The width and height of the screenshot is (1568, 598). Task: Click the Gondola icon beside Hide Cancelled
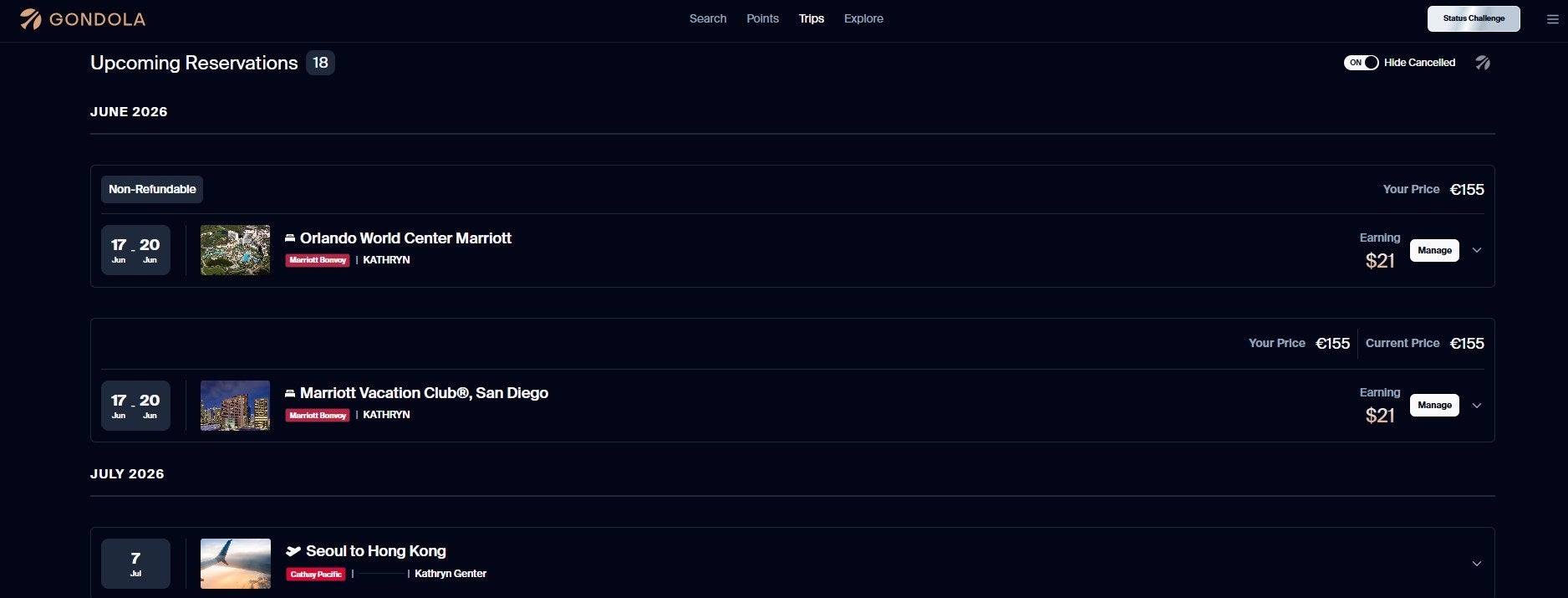pos(1483,63)
